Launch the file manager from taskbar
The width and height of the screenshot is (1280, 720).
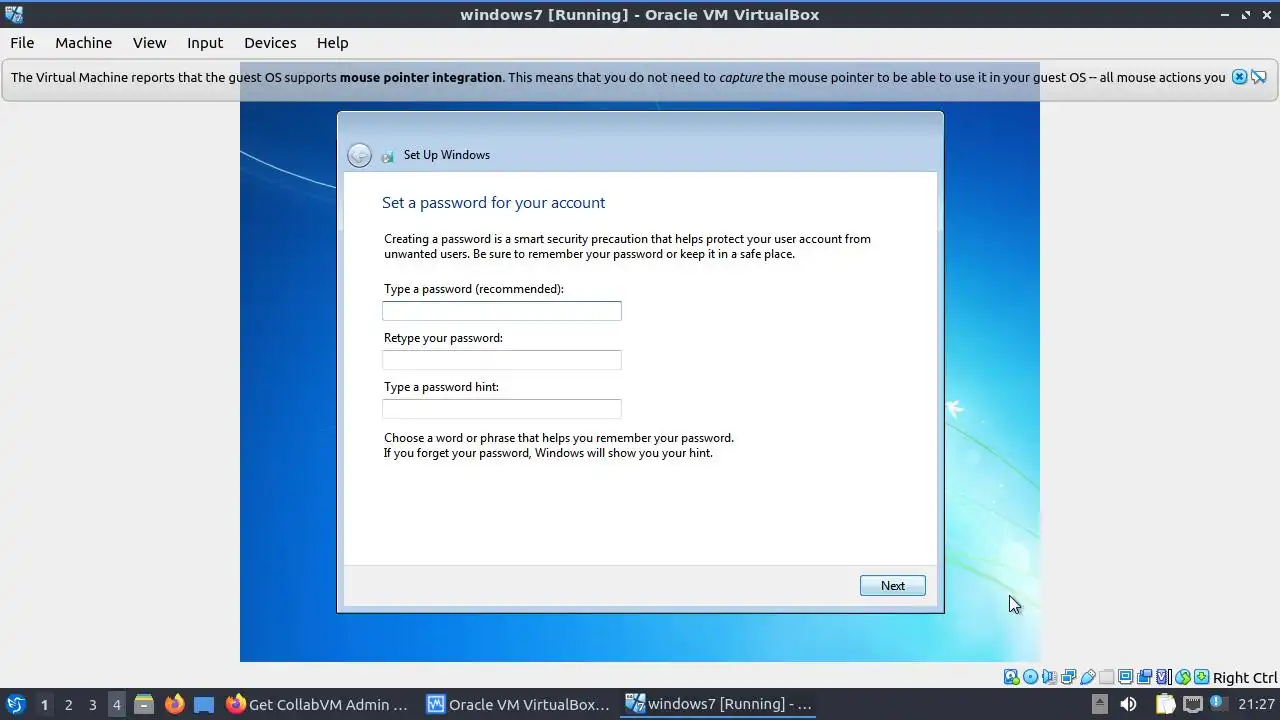point(144,704)
